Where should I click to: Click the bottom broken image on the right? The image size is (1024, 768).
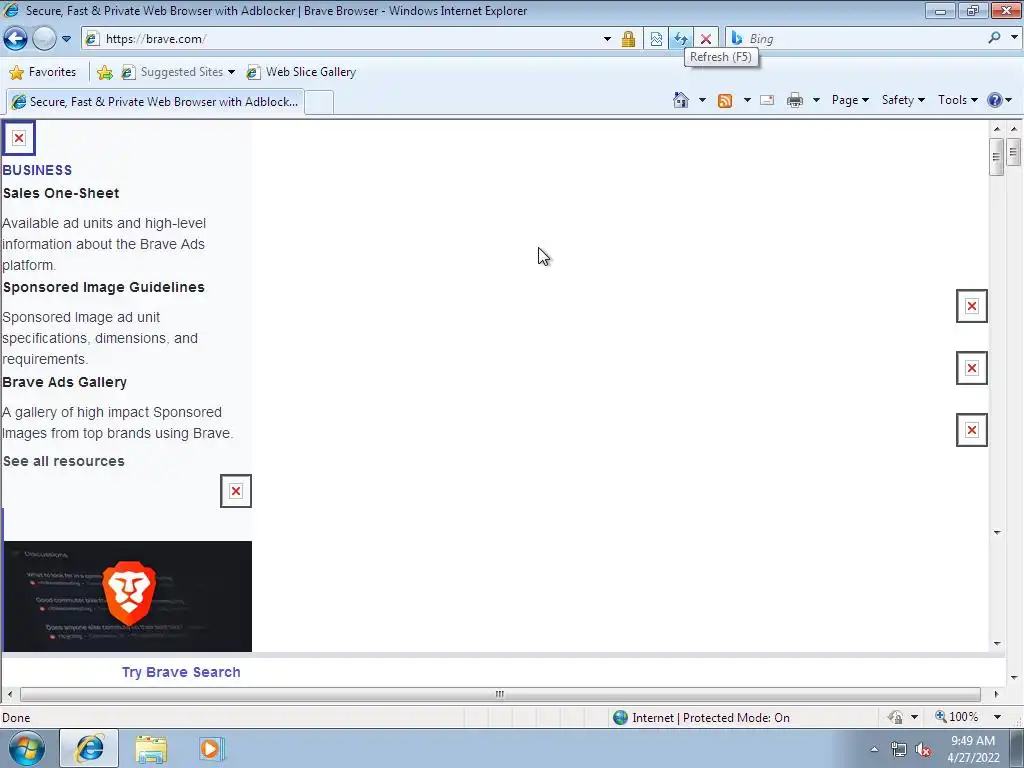click(972, 430)
